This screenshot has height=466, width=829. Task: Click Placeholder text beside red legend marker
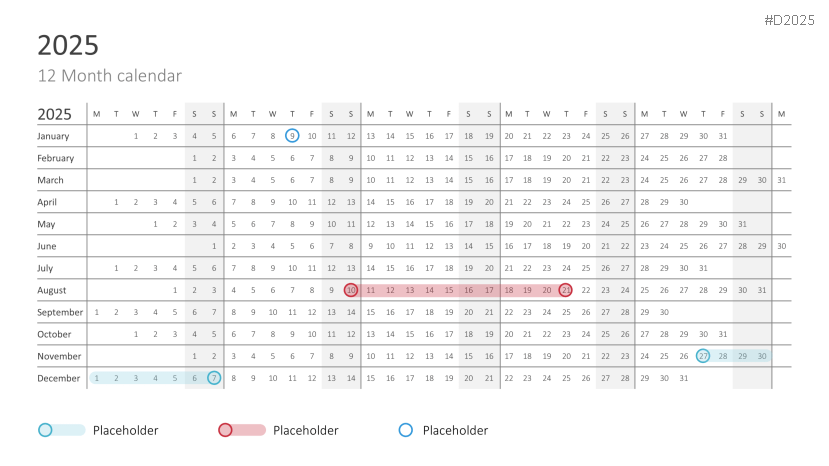pos(305,430)
